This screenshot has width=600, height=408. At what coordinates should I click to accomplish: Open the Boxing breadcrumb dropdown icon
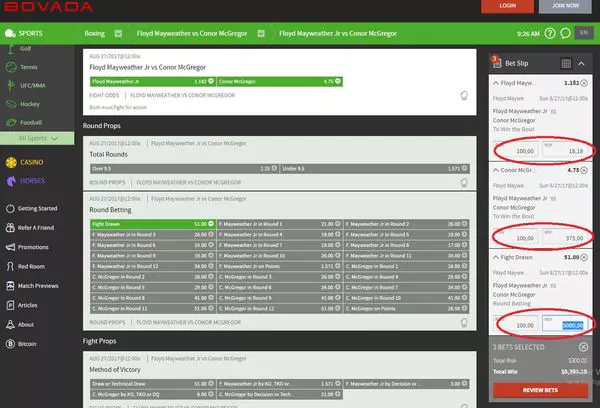click(x=118, y=34)
